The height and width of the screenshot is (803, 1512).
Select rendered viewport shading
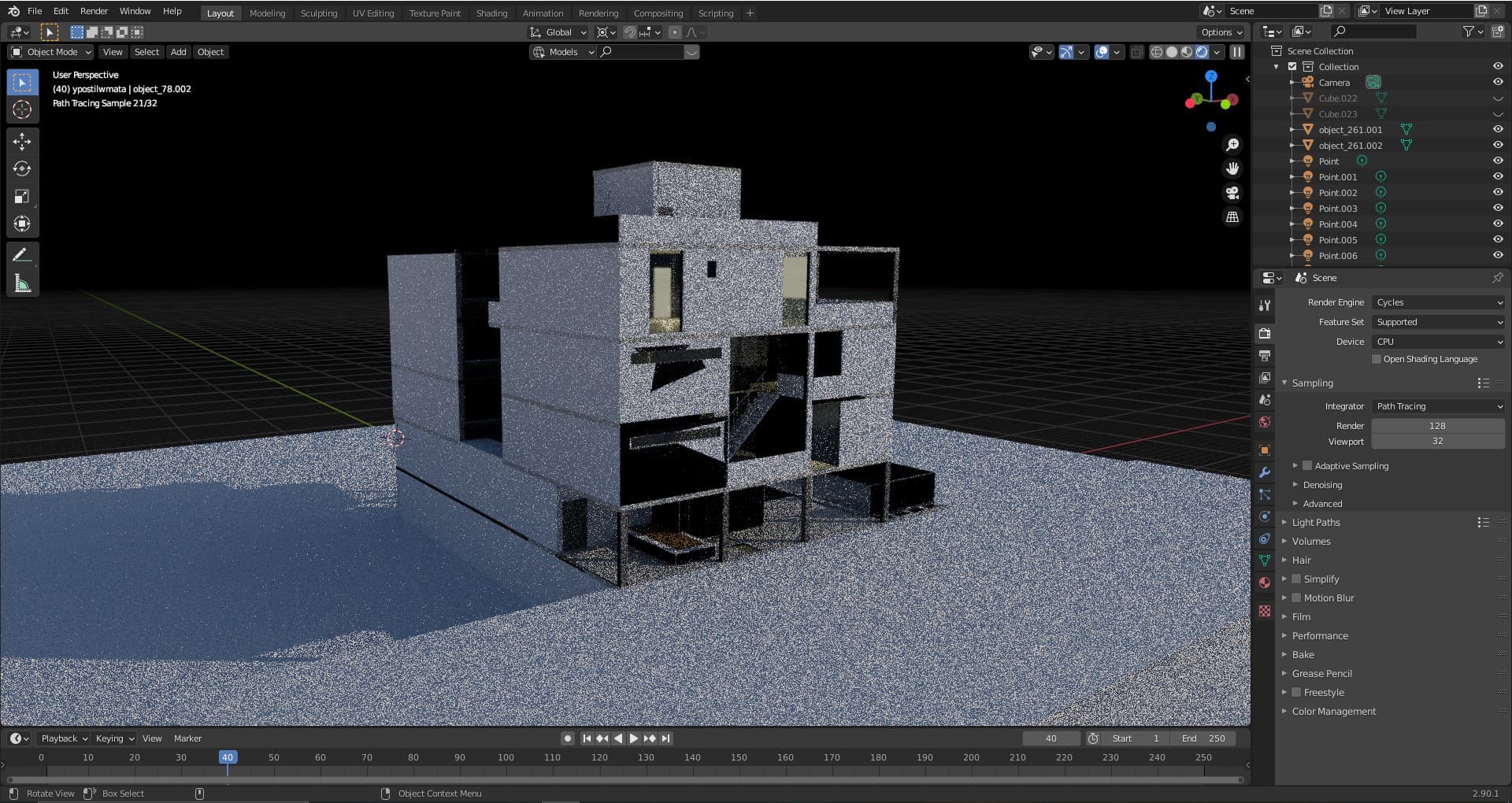click(1202, 52)
